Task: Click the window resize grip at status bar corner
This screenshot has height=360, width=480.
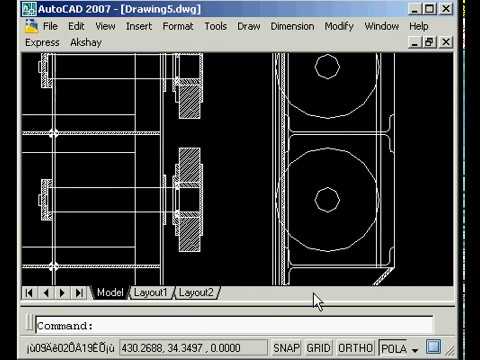Action: 450,349
